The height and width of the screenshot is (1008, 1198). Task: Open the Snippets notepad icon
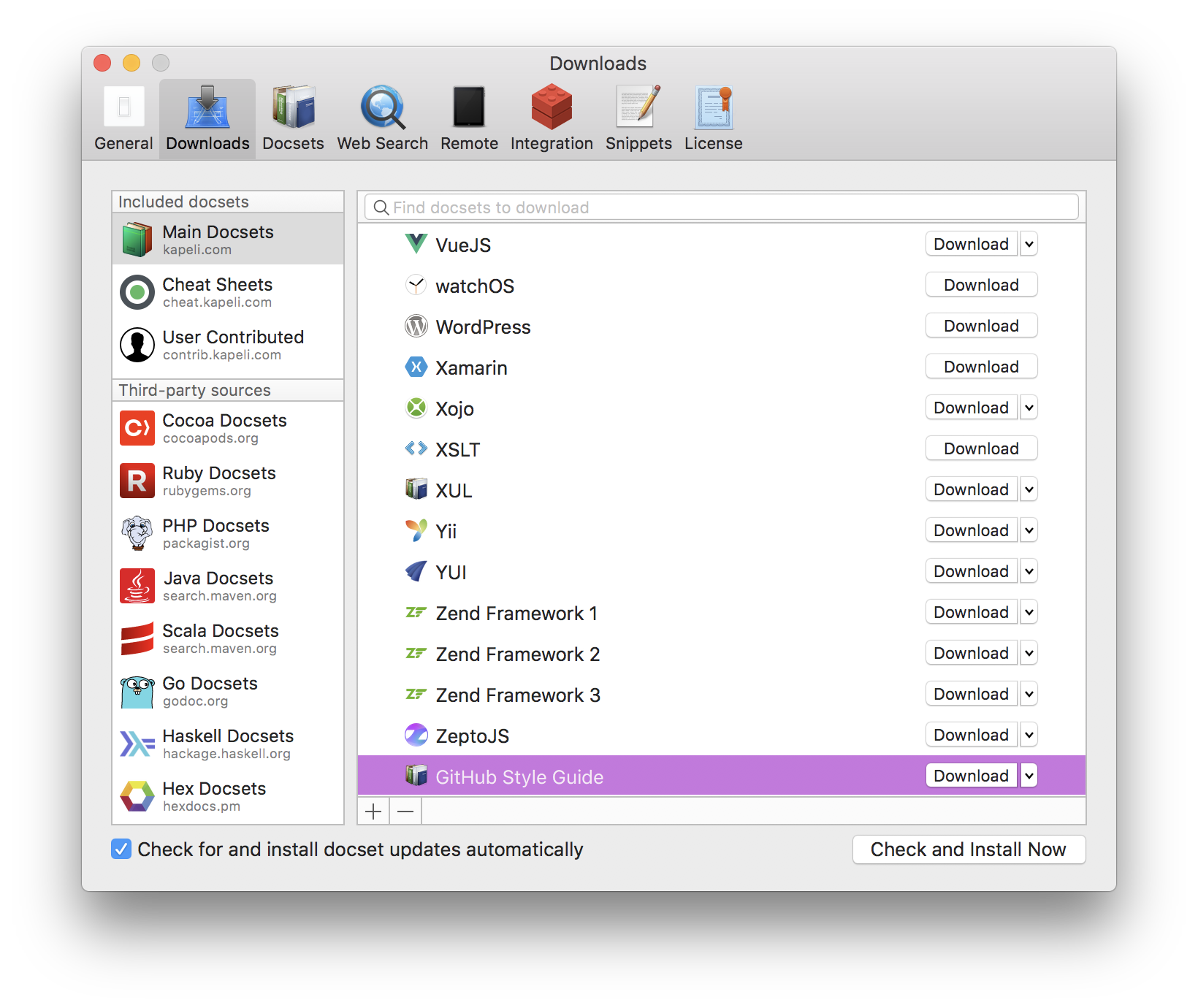(638, 107)
